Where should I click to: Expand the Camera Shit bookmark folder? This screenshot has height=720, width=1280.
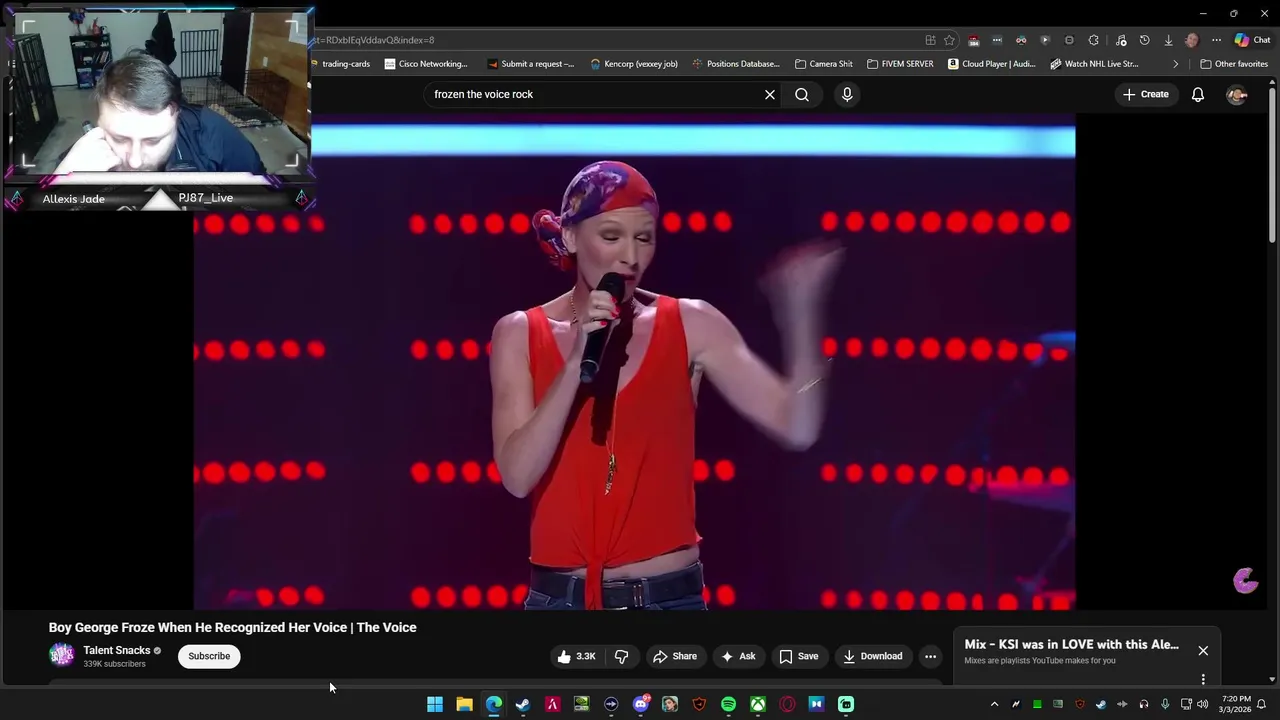pos(824,64)
